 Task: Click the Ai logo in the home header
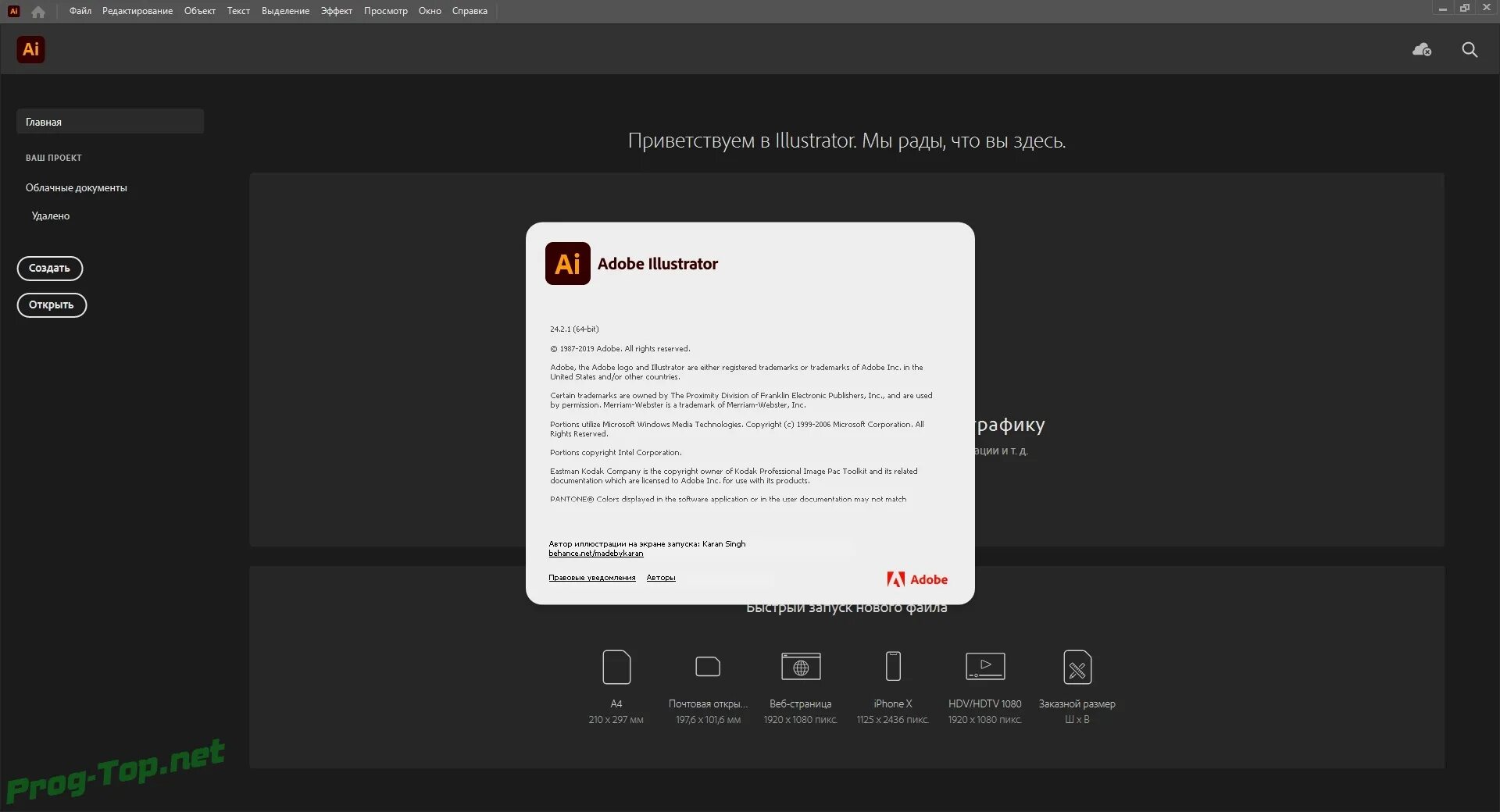coord(30,49)
